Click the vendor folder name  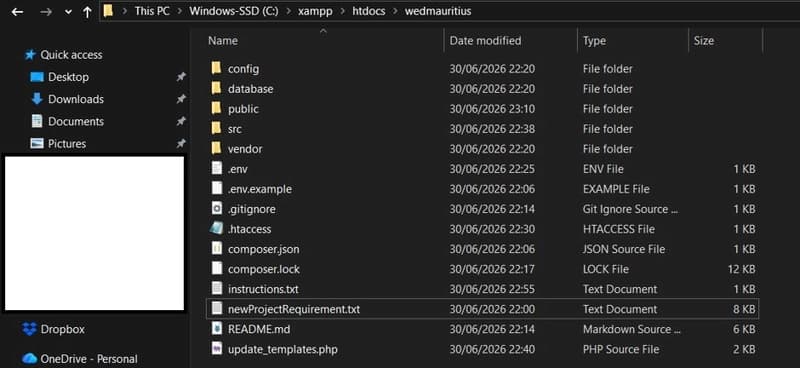coord(245,149)
